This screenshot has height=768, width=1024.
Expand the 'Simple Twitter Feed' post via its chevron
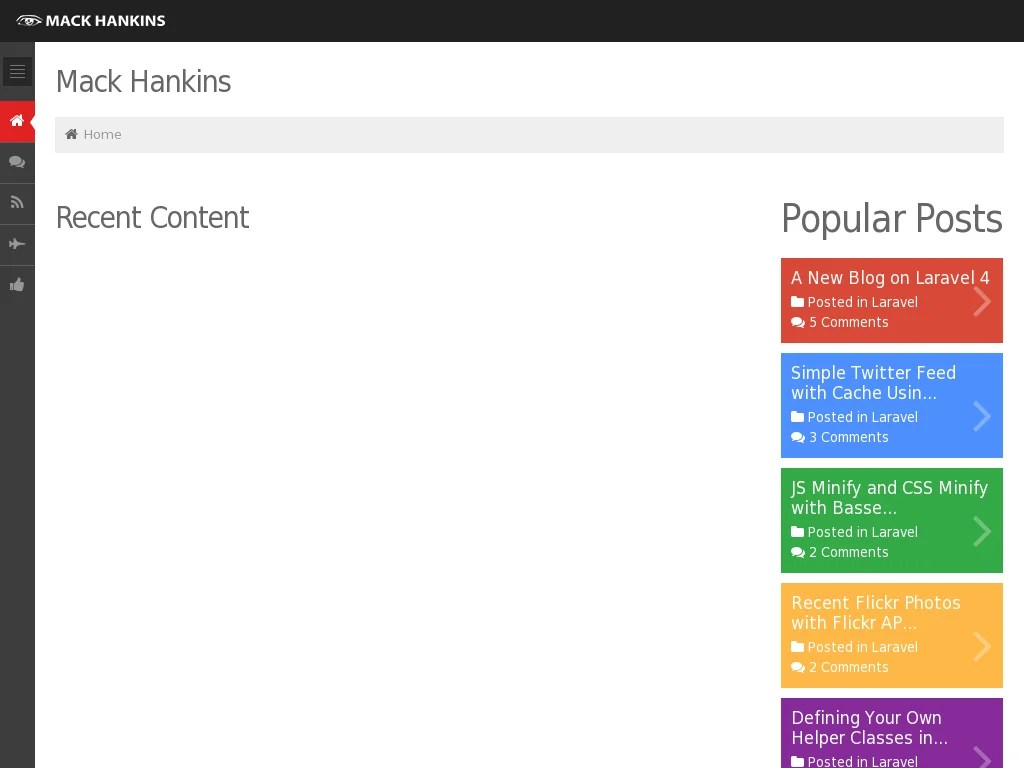click(x=981, y=416)
